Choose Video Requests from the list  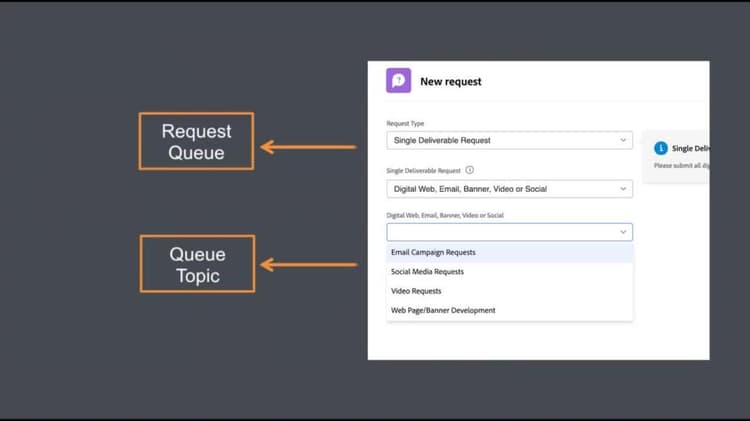pyautogui.click(x=509, y=291)
